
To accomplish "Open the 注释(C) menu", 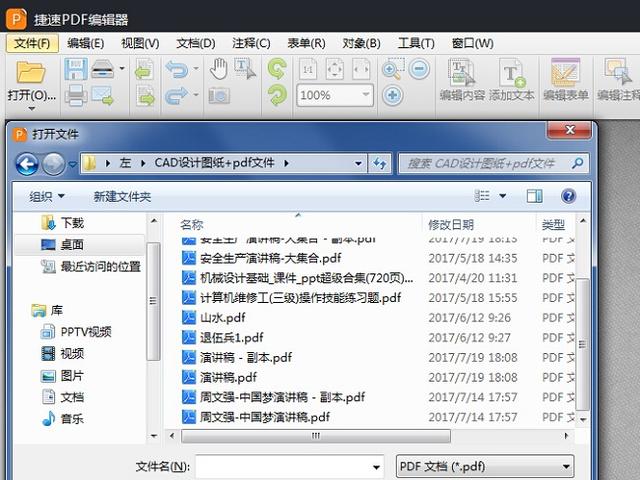I will [x=251, y=43].
